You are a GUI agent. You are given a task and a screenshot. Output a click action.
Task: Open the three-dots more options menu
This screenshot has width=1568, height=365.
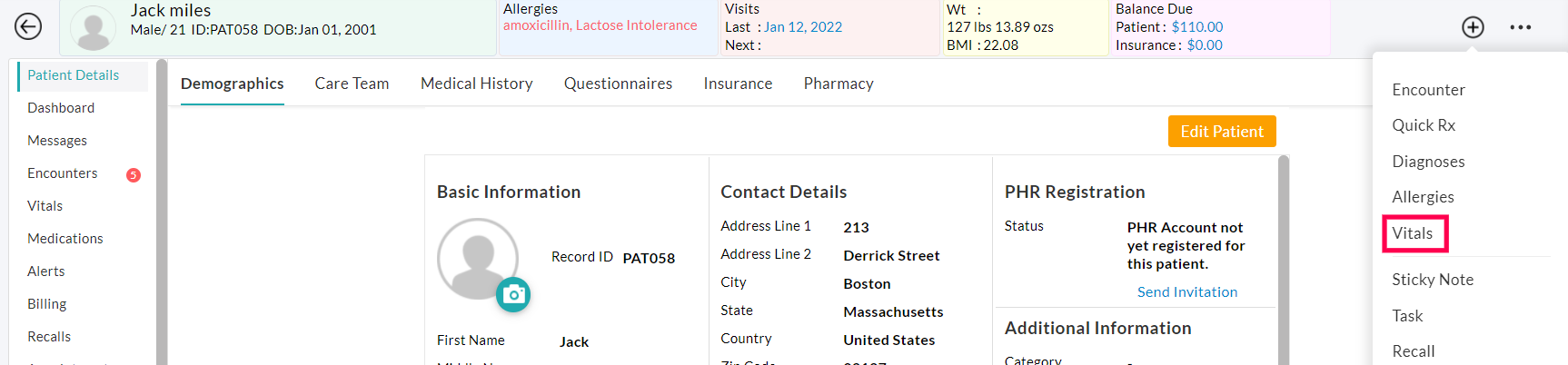[1520, 27]
